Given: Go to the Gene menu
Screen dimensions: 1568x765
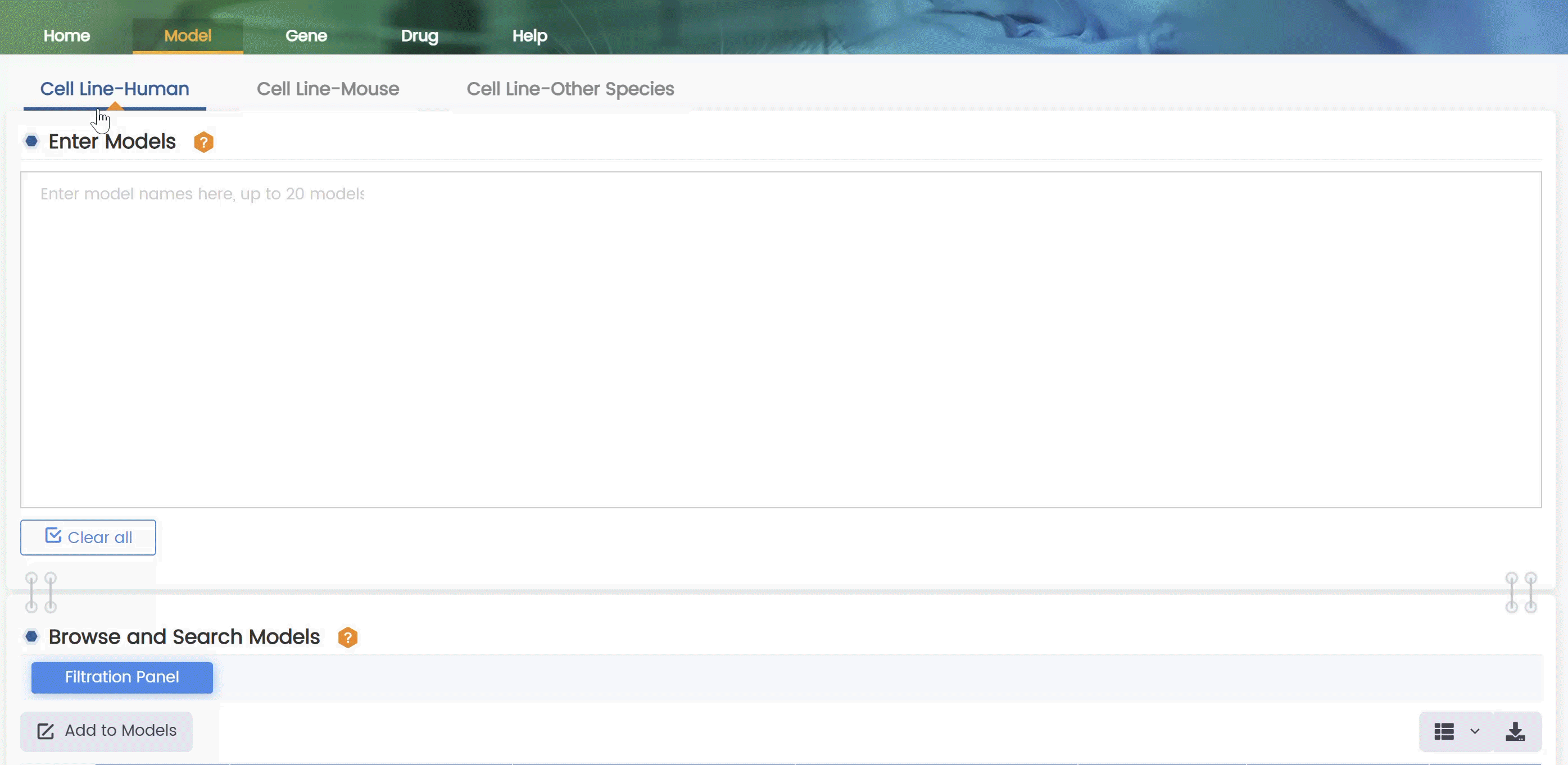Looking at the screenshot, I should 306,36.
